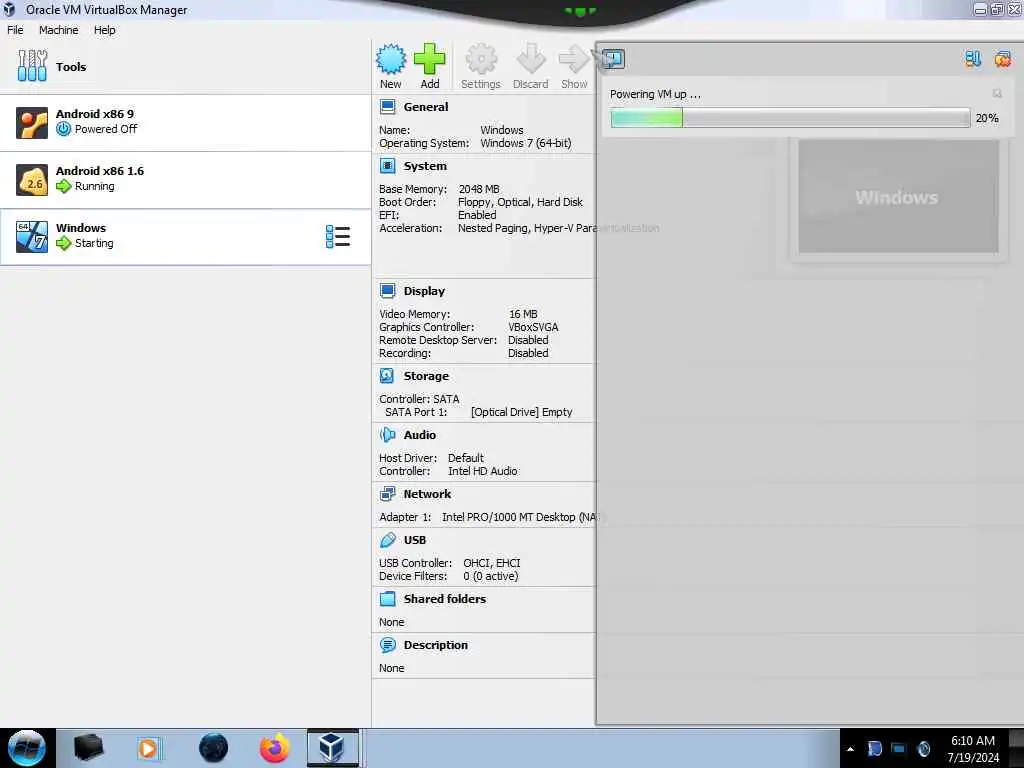
Task: Open the media player taskbar icon
Action: pyautogui.click(x=148, y=748)
